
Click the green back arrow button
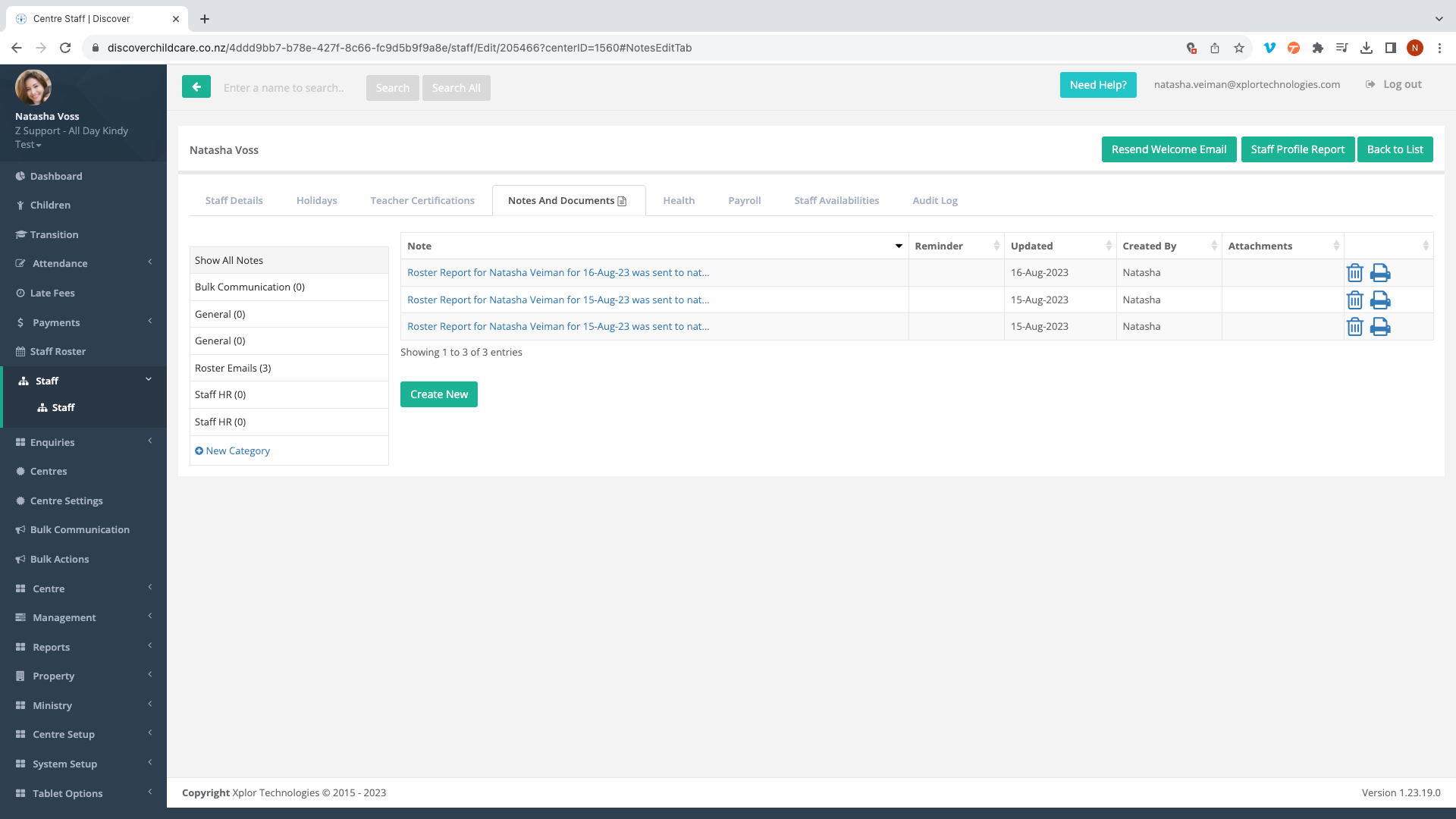pyautogui.click(x=196, y=87)
